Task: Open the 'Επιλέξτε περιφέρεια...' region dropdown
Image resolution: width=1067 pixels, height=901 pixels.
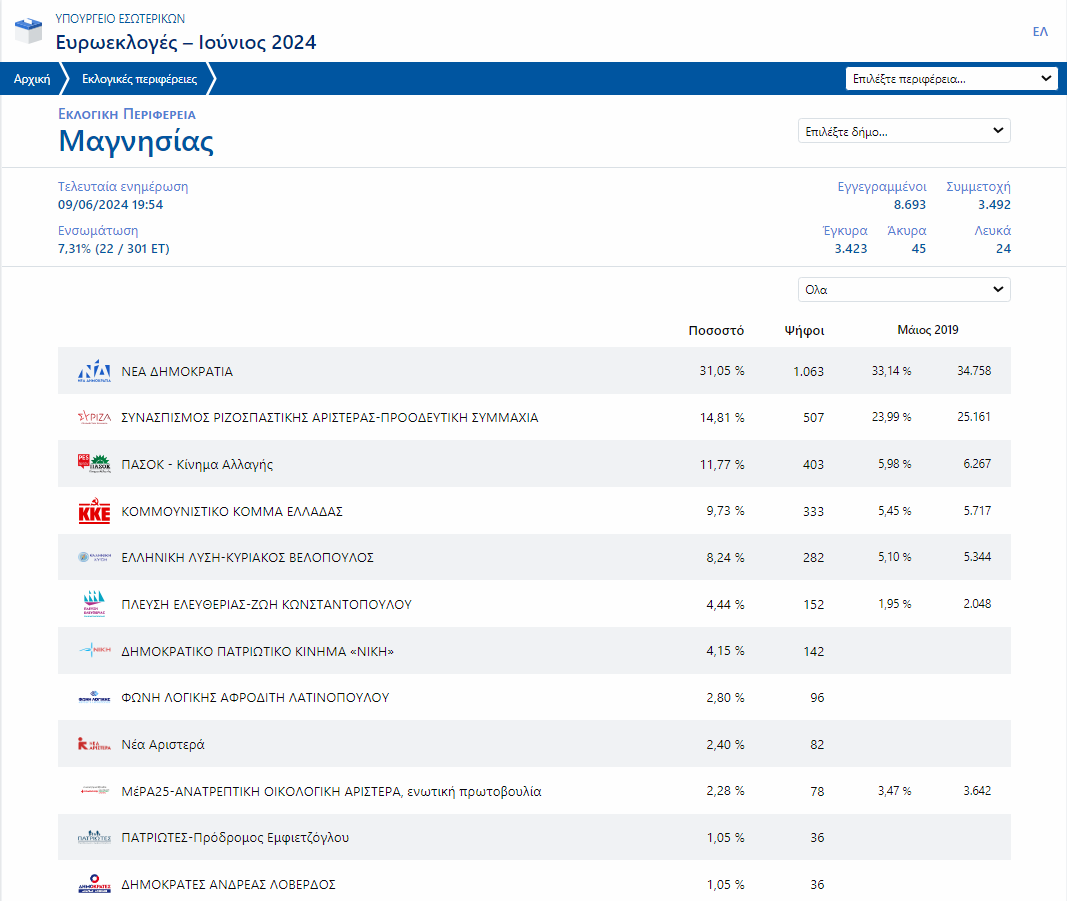Action: (951, 78)
